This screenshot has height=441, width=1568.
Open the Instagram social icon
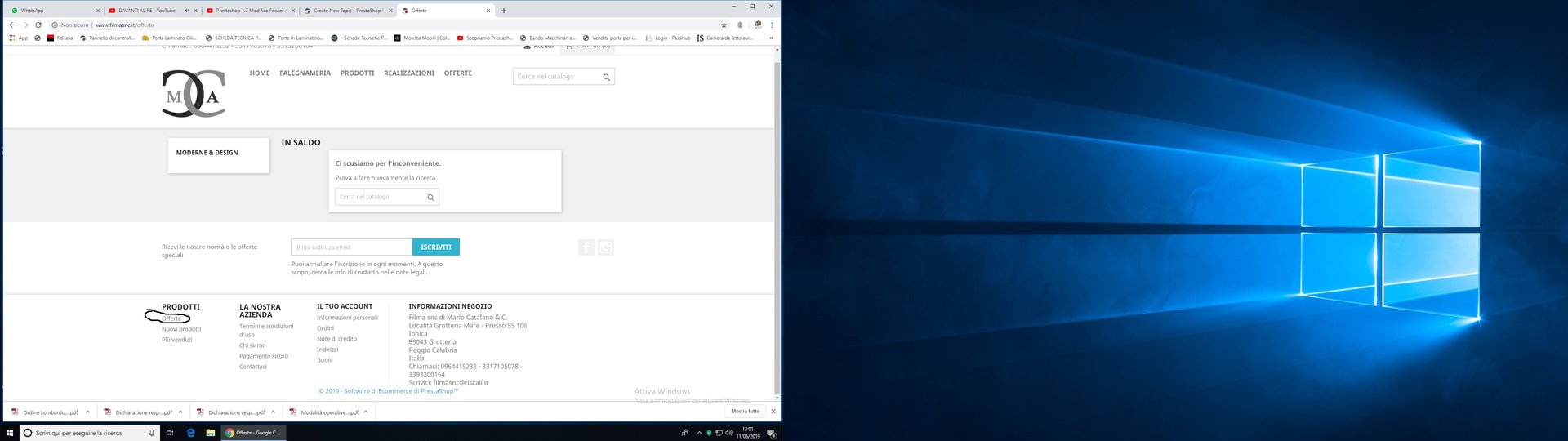point(606,247)
